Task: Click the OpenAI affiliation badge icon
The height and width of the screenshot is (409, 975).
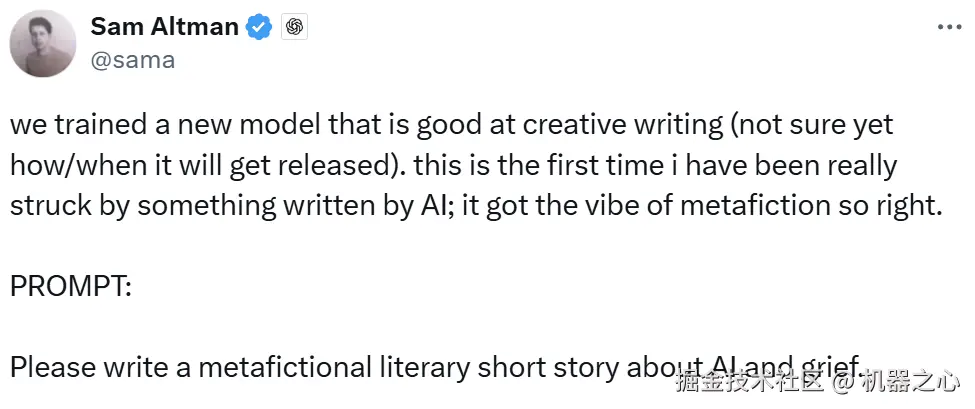Action: (293, 27)
